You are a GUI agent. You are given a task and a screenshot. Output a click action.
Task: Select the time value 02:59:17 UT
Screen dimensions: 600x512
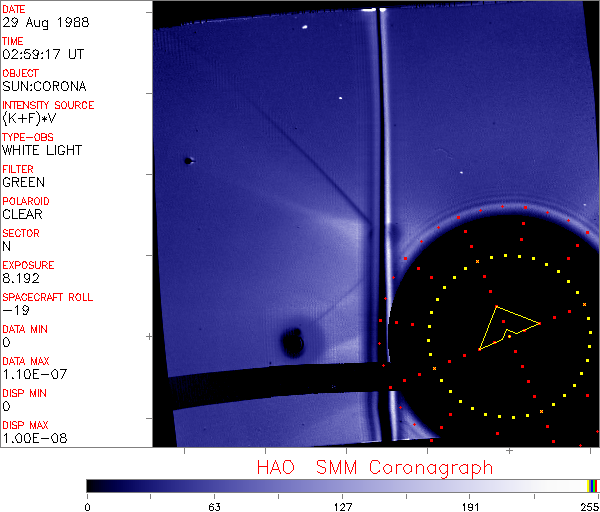(x=42, y=54)
